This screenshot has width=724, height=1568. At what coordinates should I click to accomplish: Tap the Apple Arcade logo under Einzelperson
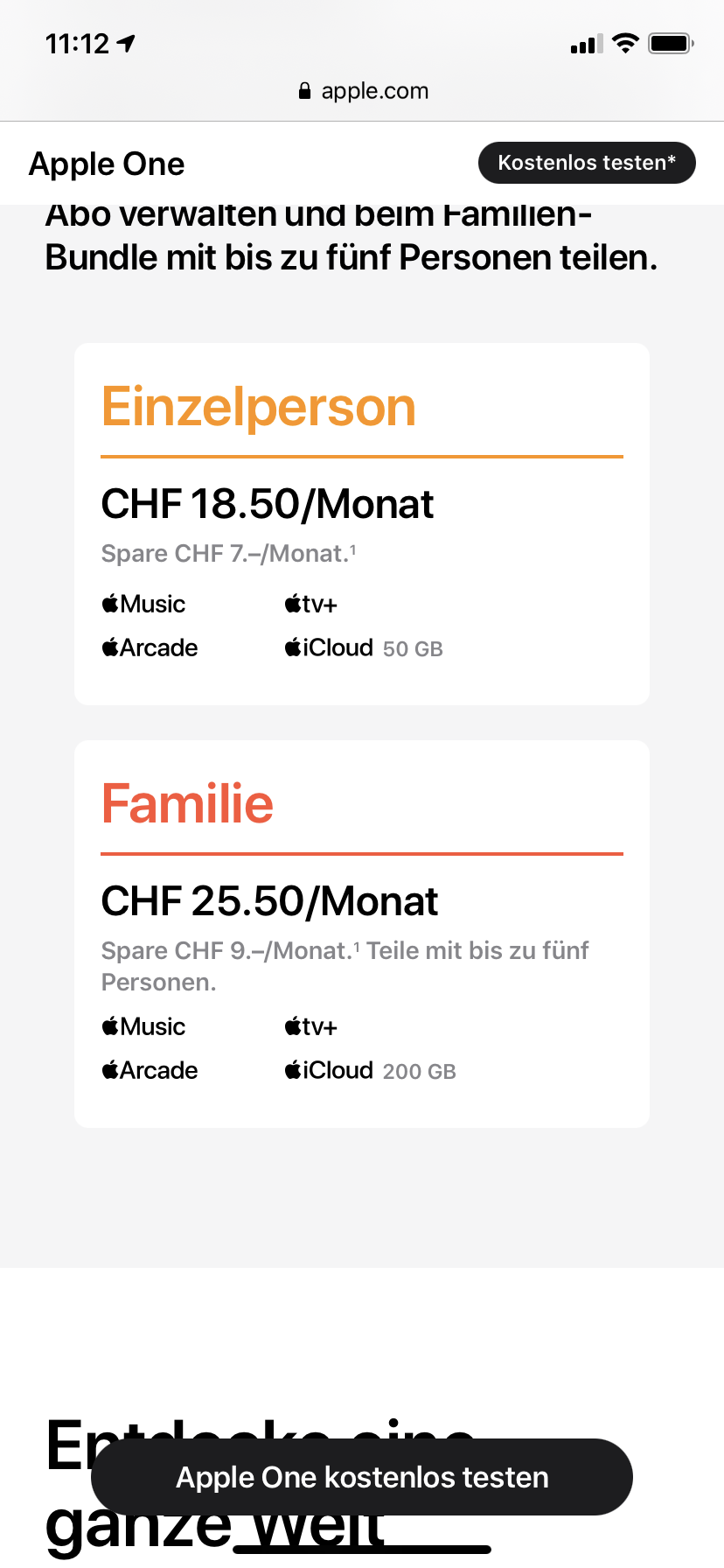click(150, 647)
